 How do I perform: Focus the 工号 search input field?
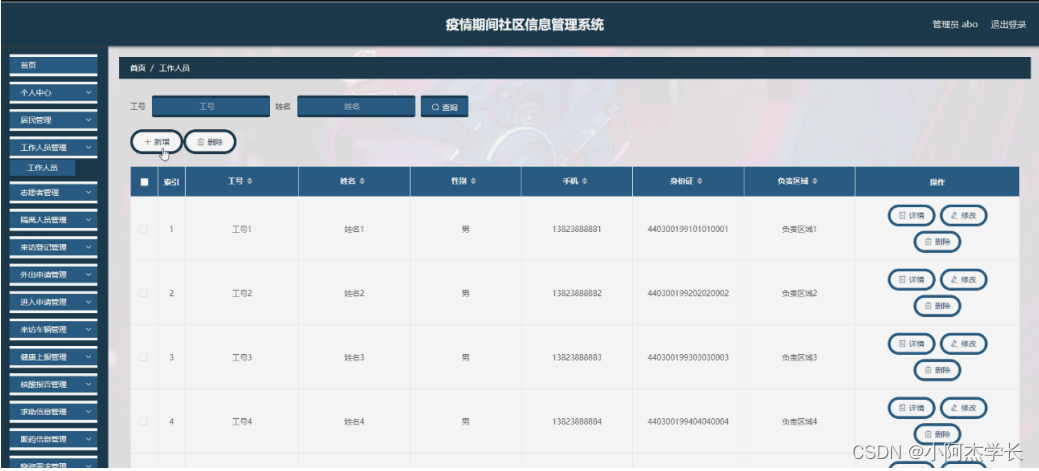(211, 106)
